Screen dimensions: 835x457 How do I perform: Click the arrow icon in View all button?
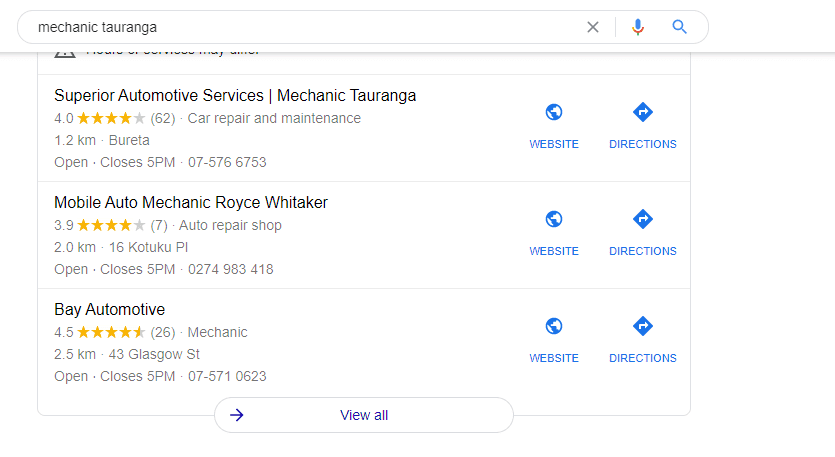pyautogui.click(x=236, y=415)
